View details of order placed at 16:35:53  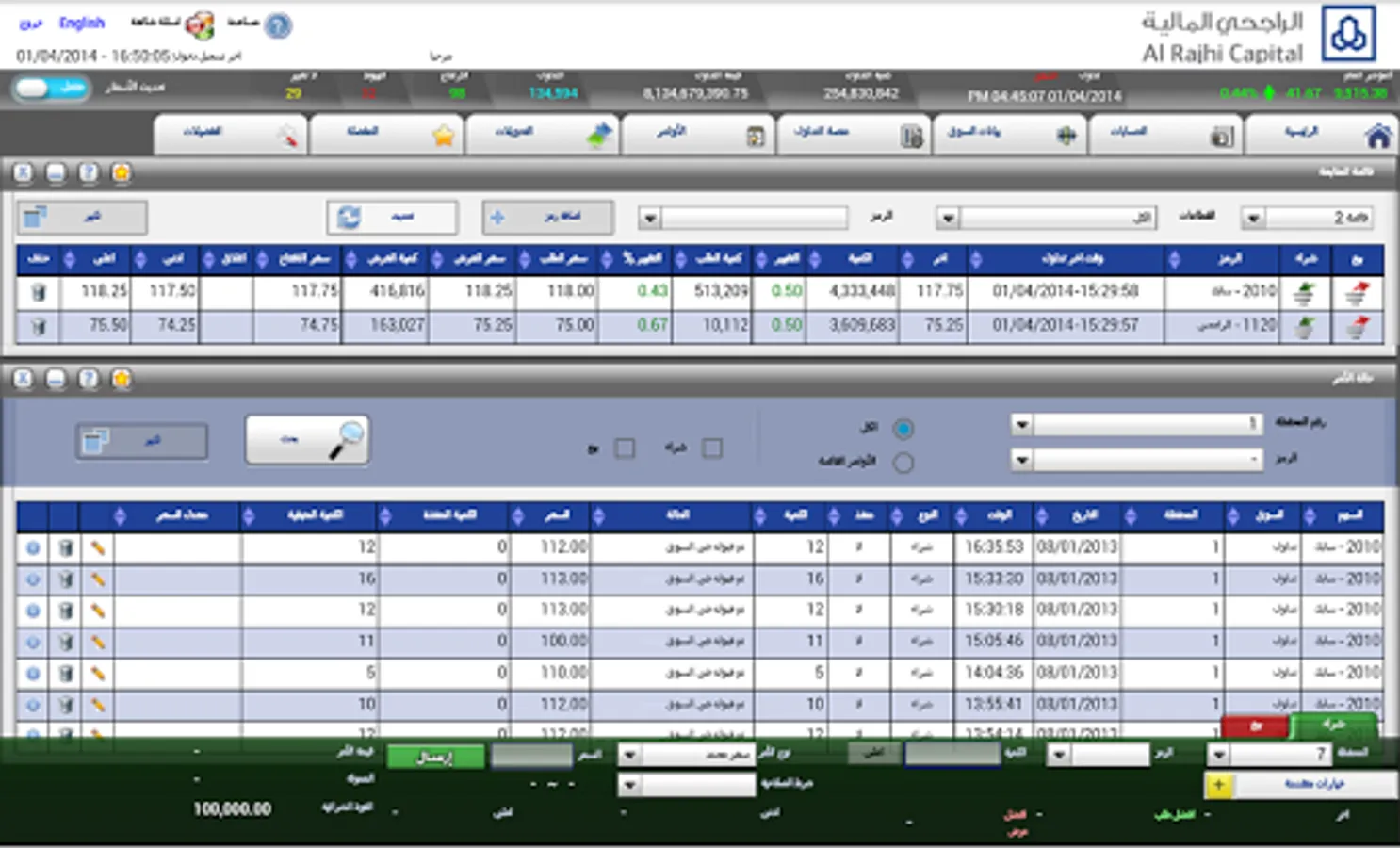click(33, 547)
